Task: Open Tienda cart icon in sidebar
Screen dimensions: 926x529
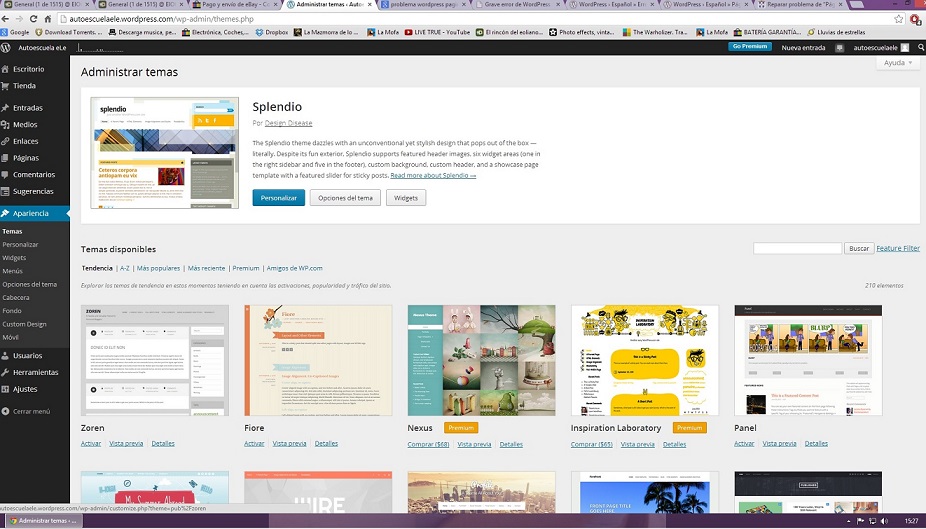Action: (x=5, y=86)
